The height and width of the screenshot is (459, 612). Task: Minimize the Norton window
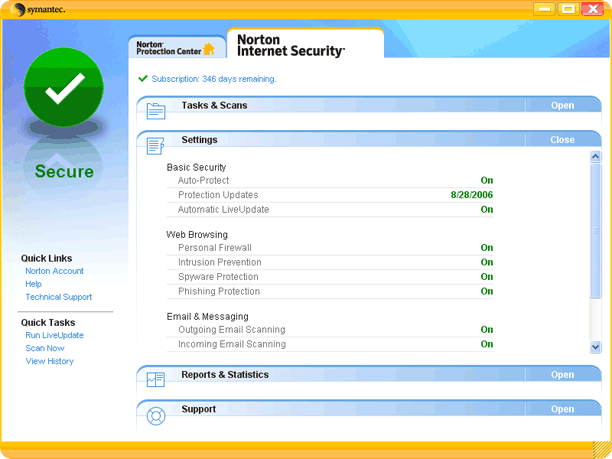point(544,9)
